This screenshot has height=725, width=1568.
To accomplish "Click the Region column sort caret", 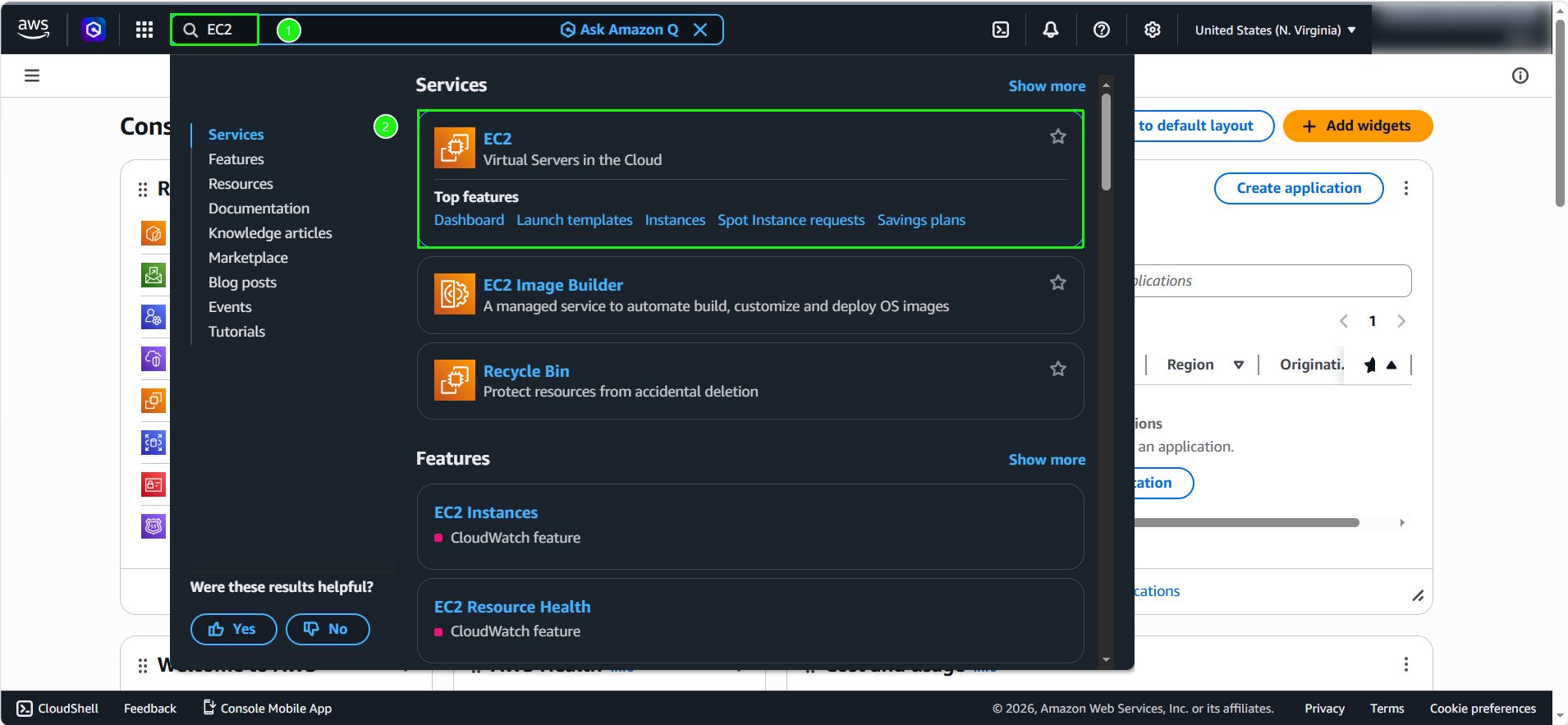I will pos(1239,365).
